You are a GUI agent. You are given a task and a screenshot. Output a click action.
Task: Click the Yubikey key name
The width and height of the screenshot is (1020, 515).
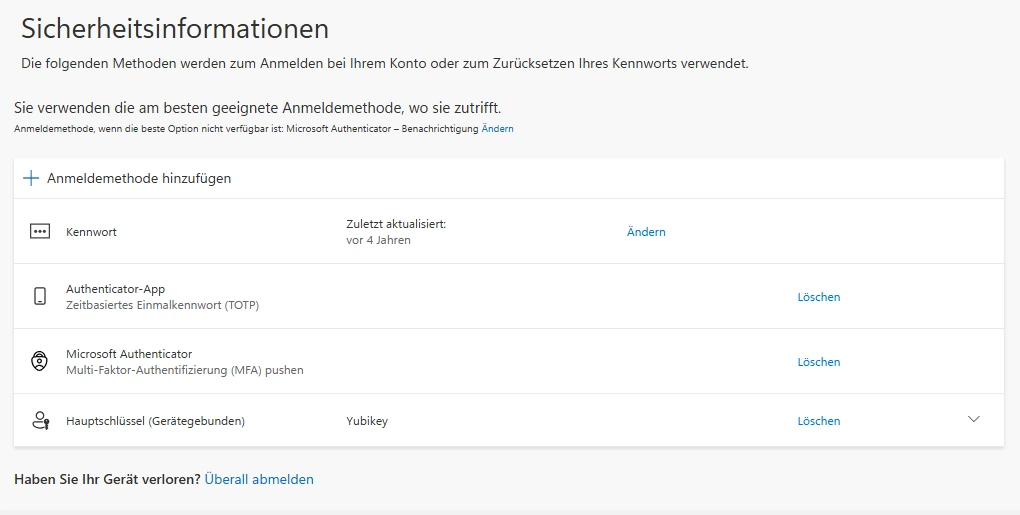coord(367,421)
